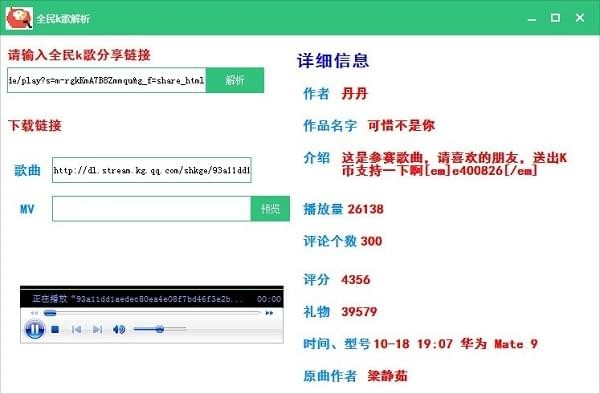Click the 下载链接 label
Viewport: 600px width, 394px height.
pos(35,125)
